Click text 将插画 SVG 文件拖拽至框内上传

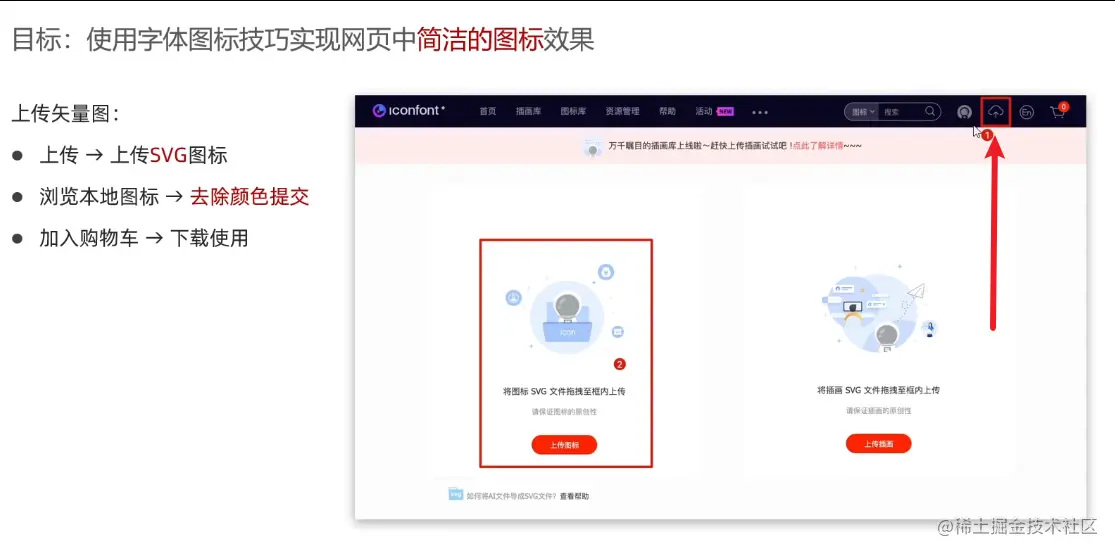879,390
